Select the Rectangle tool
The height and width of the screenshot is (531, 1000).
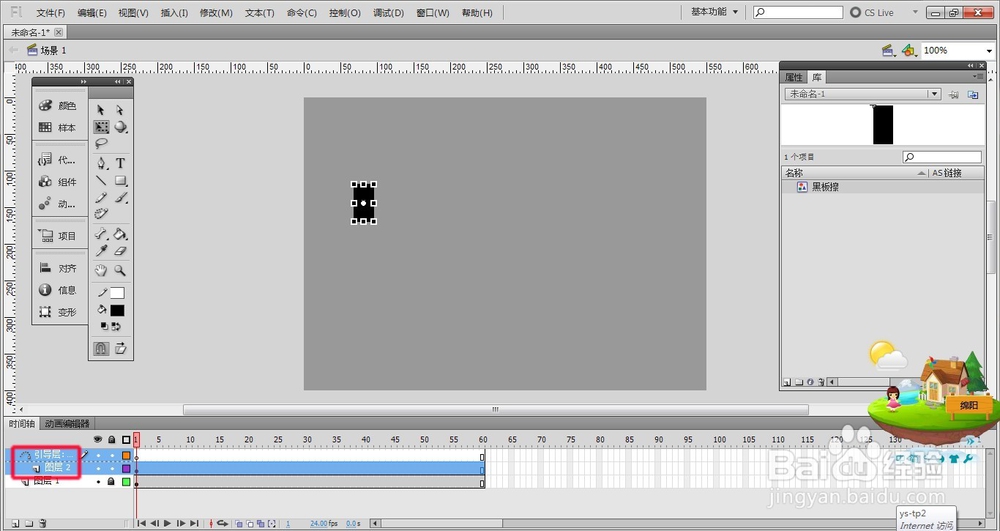120,180
